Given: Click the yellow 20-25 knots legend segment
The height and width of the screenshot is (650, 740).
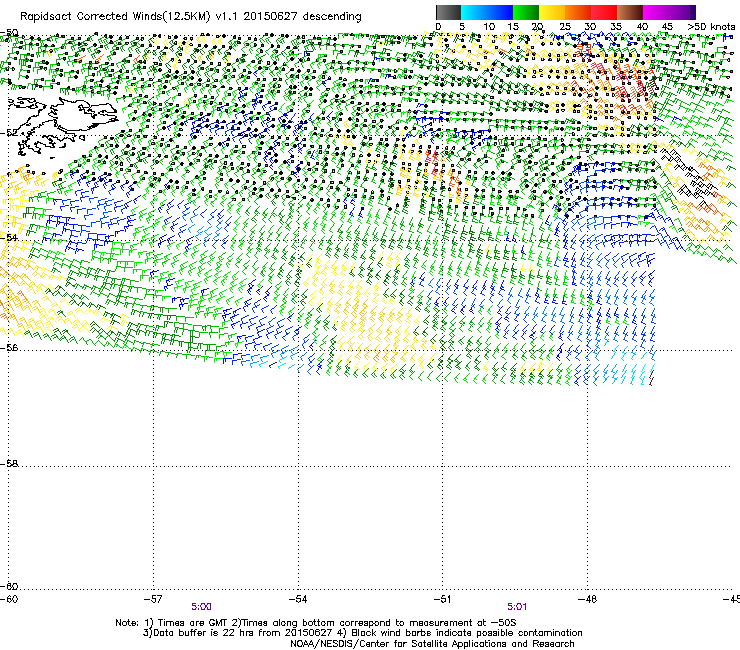Looking at the screenshot, I should pos(552,12).
